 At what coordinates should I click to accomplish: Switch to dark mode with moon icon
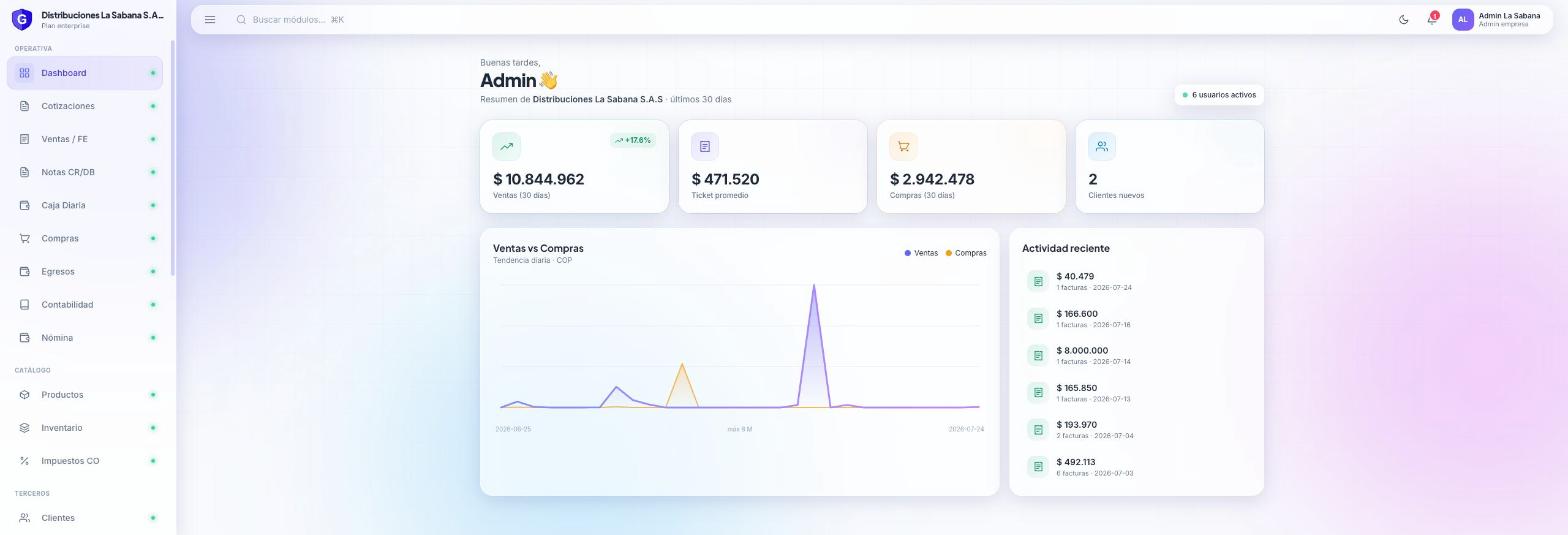[1403, 20]
